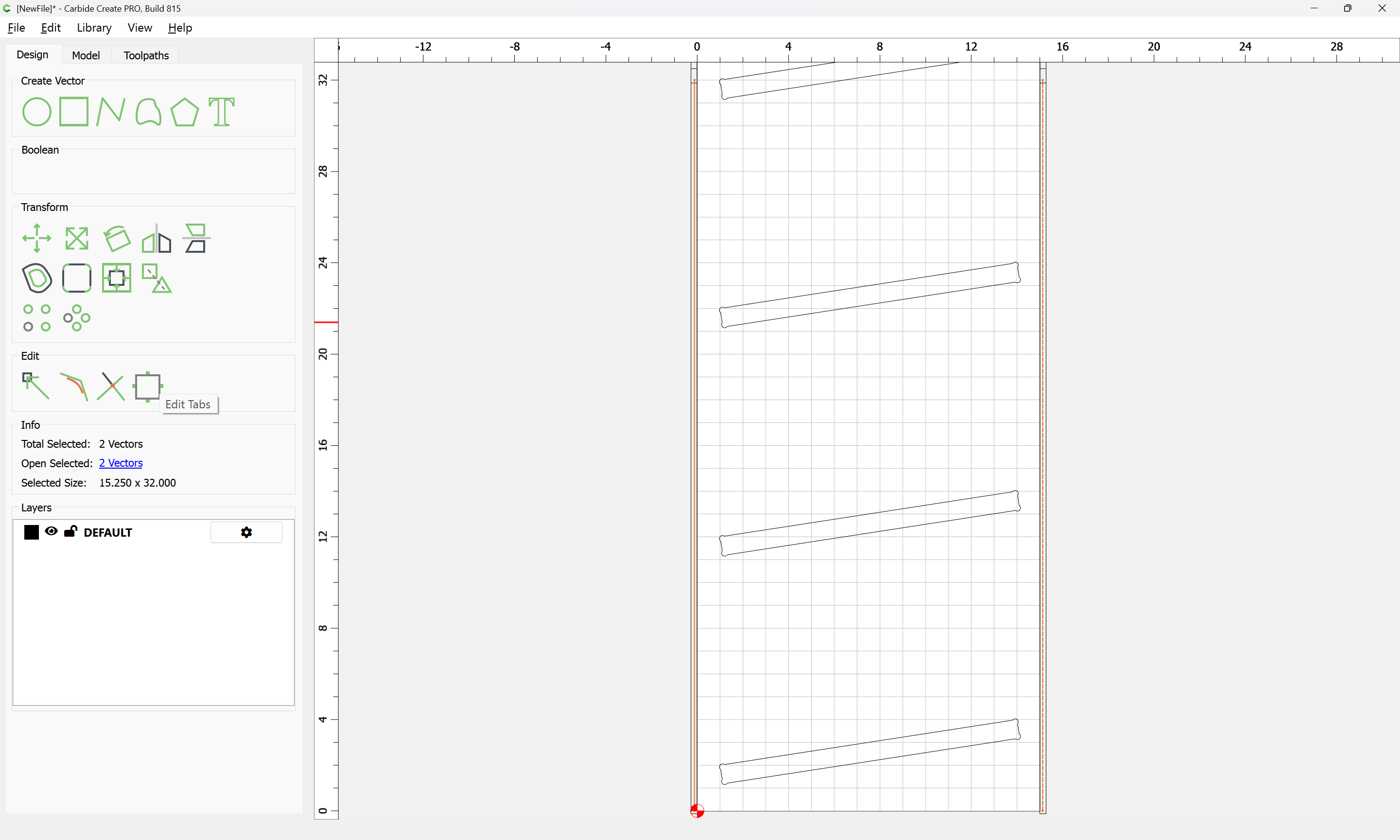Click the Center/Inlay tool icon
This screenshot has width=1400, height=840.
coord(117,278)
